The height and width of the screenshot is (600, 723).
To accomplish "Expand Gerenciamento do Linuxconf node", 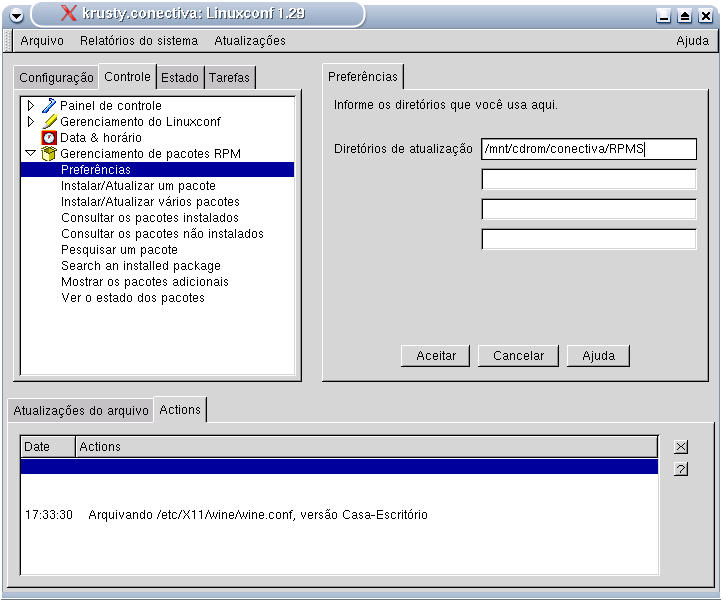I will (x=31, y=122).
